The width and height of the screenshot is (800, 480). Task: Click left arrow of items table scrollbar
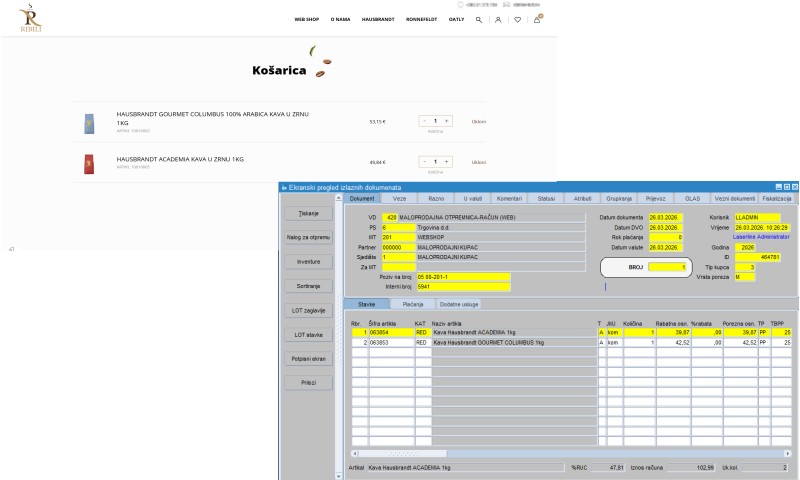355,453
